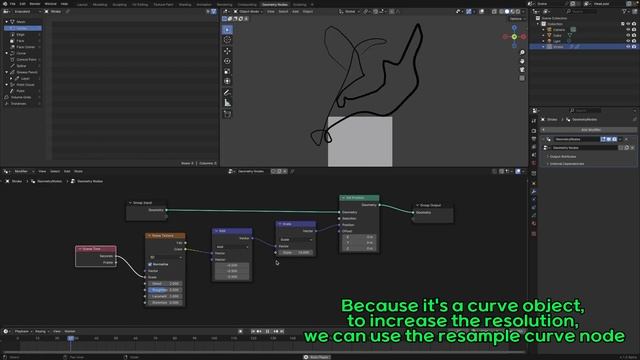Click the Set Position node header
Screen dimensions: 640x360
click(x=359, y=198)
